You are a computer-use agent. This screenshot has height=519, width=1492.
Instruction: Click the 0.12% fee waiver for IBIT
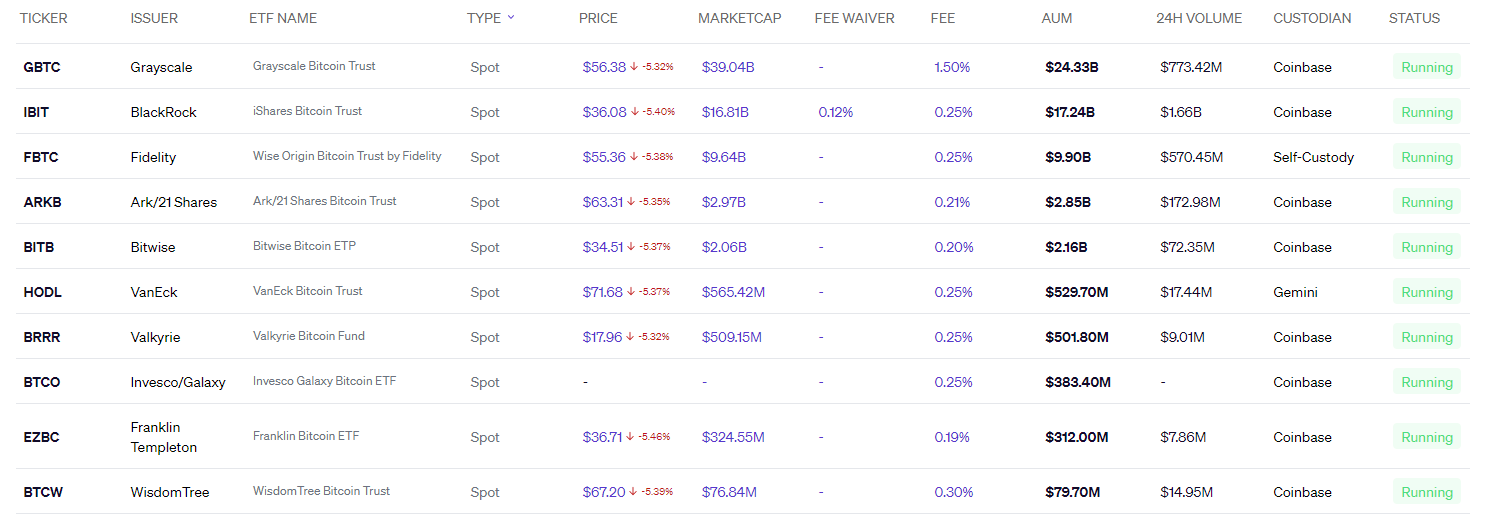835,112
